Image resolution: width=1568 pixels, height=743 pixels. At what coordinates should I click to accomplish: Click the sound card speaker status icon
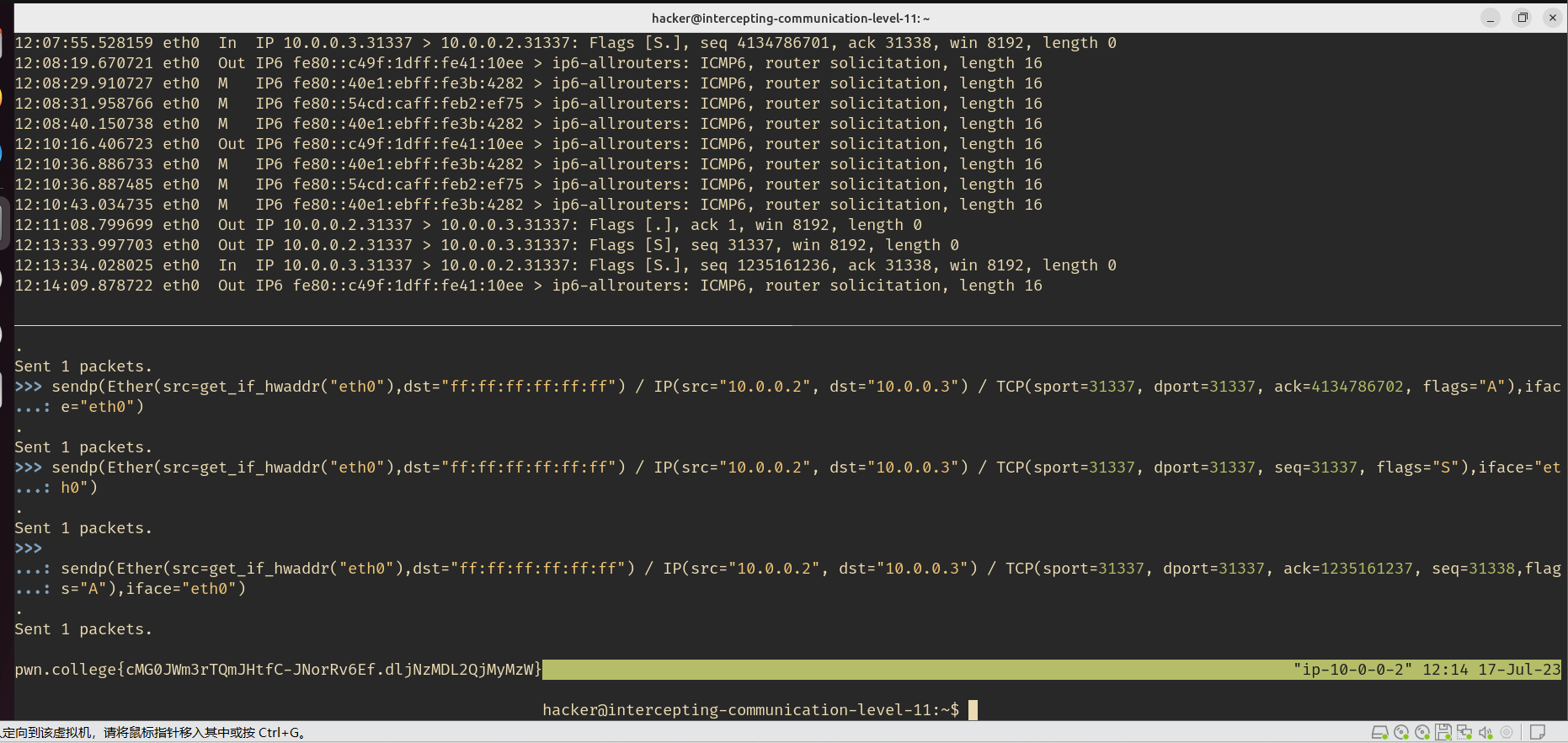coord(1485,732)
